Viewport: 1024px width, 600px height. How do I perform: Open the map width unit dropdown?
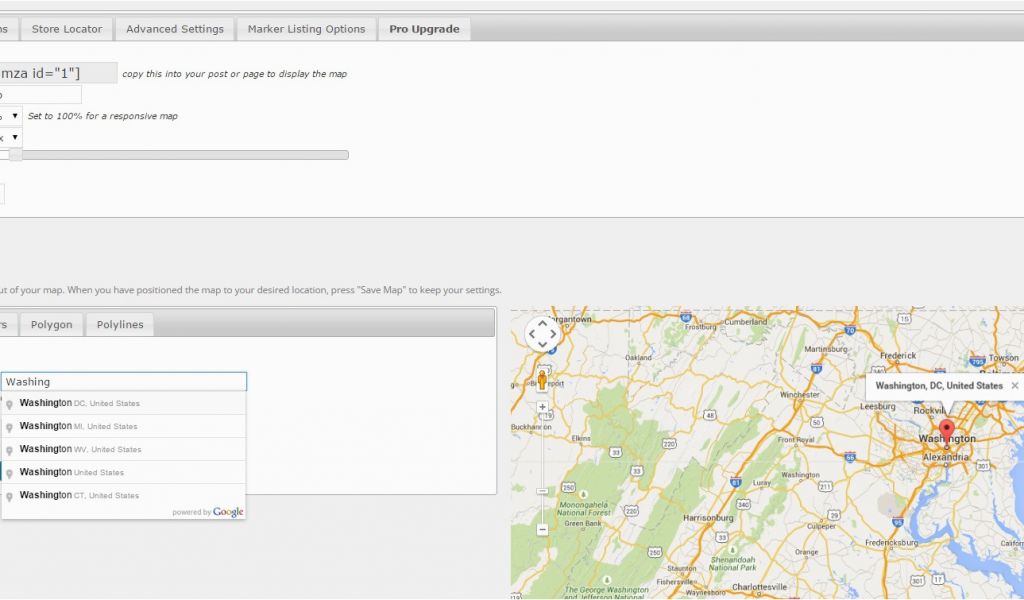coord(10,116)
